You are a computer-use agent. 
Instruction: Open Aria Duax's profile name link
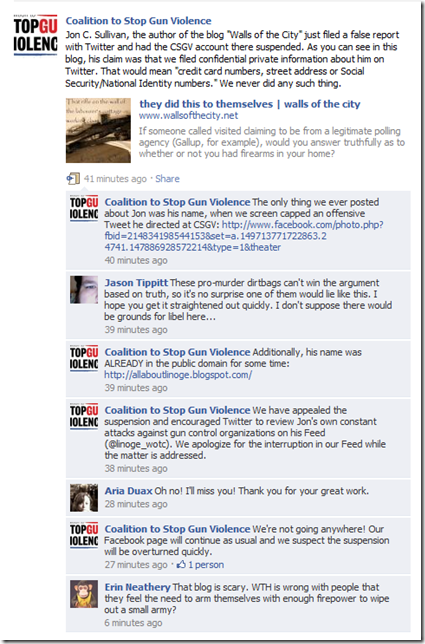129,491
